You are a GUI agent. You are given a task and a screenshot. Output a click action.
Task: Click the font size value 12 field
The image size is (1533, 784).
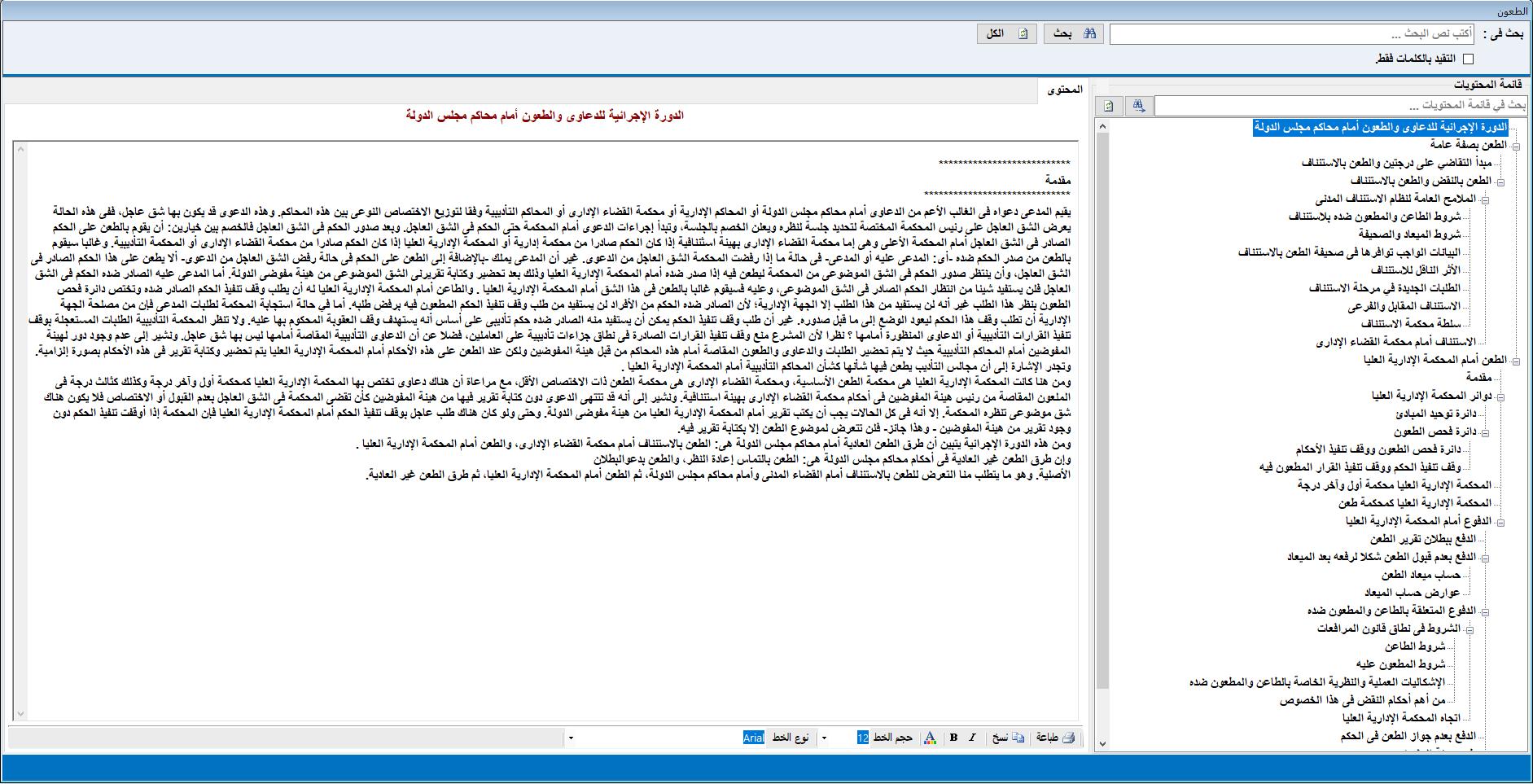pyautogui.click(x=863, y=738)
